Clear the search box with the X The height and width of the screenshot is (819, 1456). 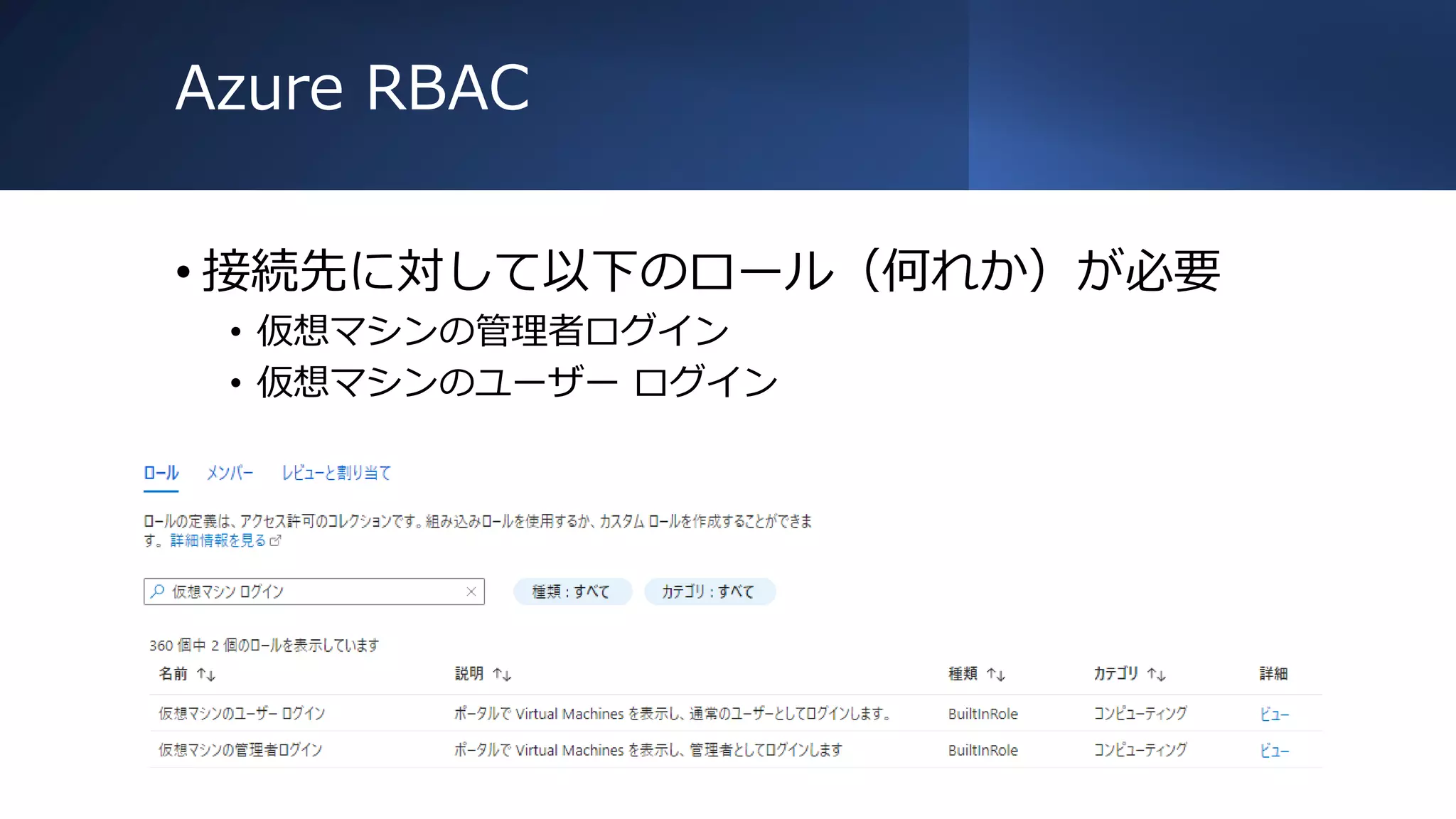(471, 591)
